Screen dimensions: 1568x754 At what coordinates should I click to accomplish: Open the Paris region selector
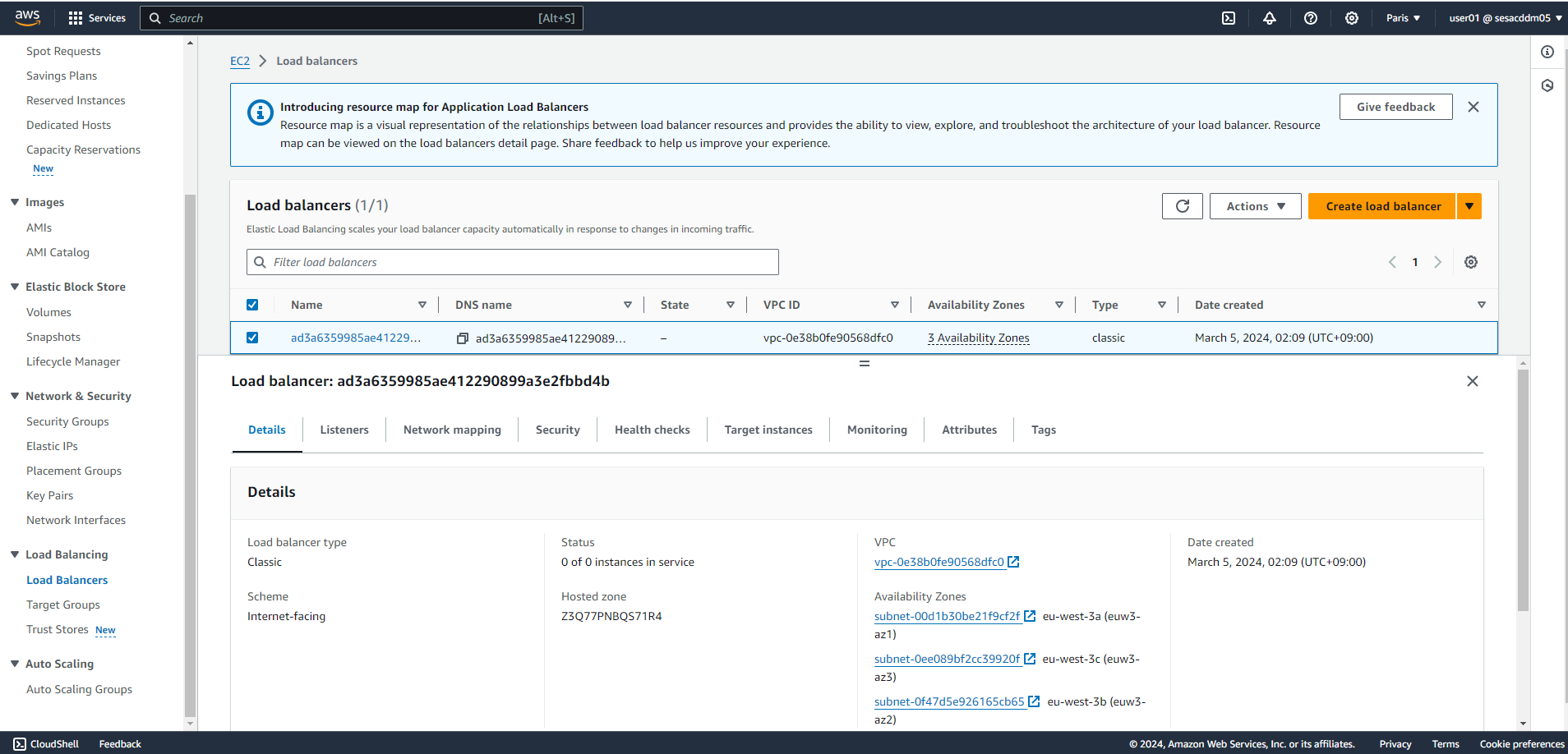pyautogui.click(x=1403, y=18)
